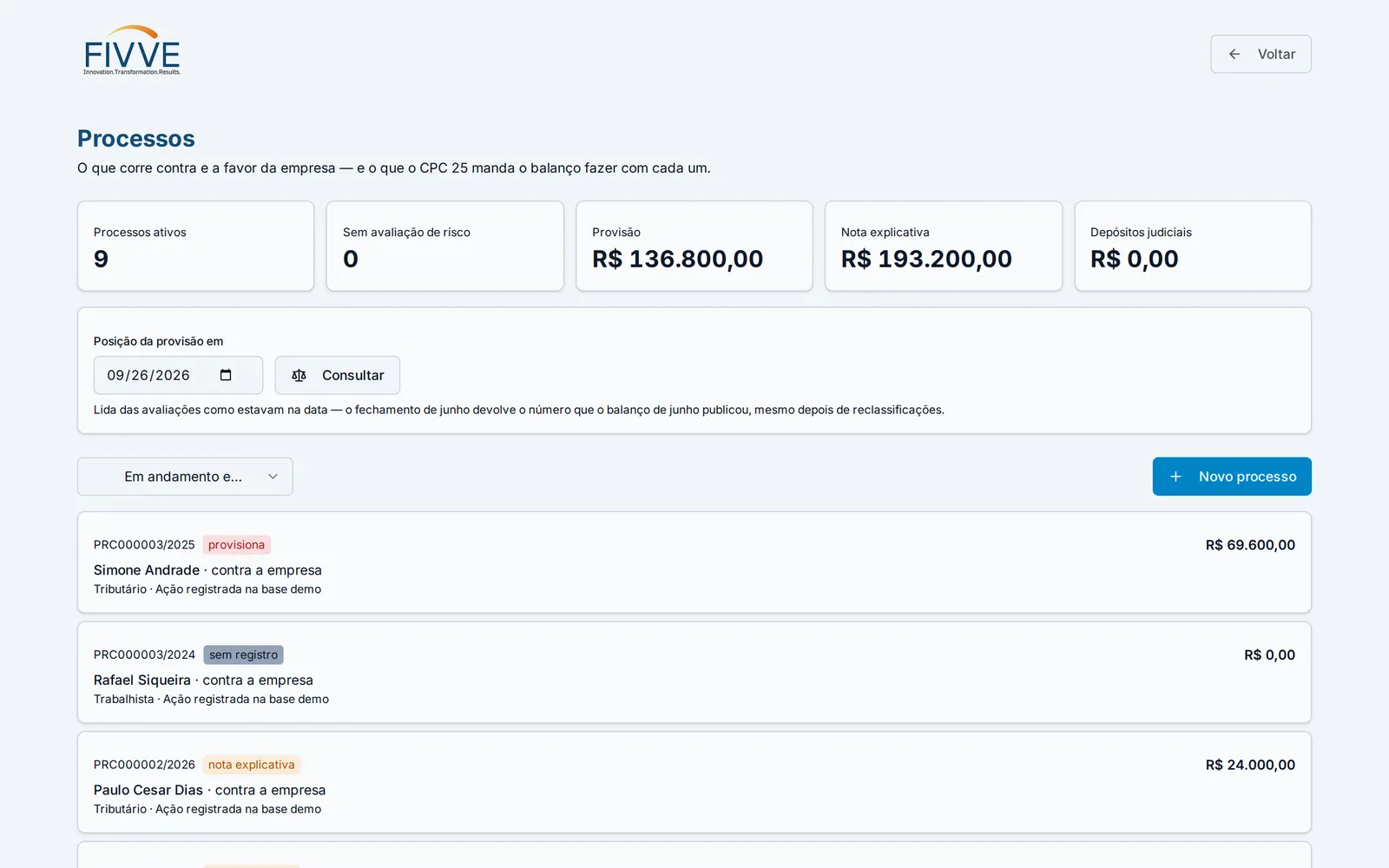The image size is (1389, 868).
Task: Click amount R$ 69.600,00
Action: (1250, 545)
